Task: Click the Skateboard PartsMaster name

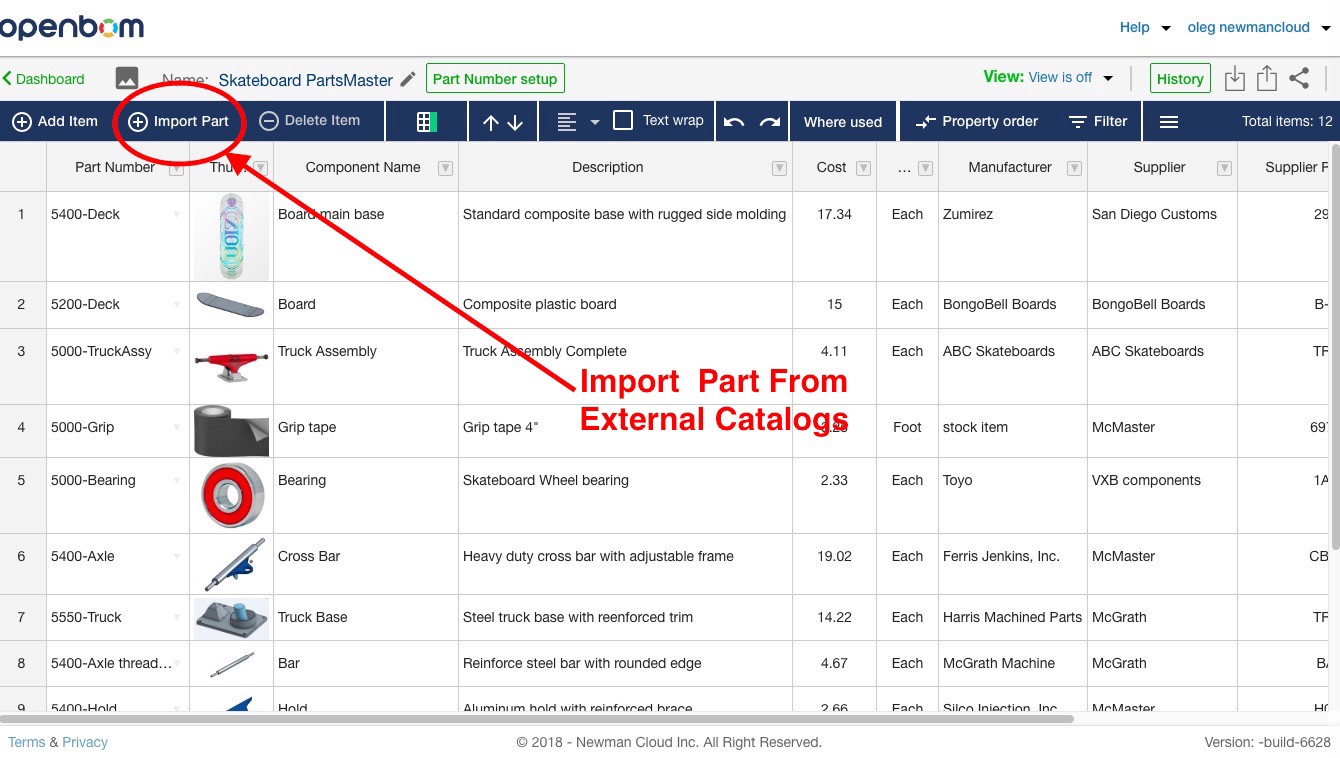Action: click(x=305, y=80)
